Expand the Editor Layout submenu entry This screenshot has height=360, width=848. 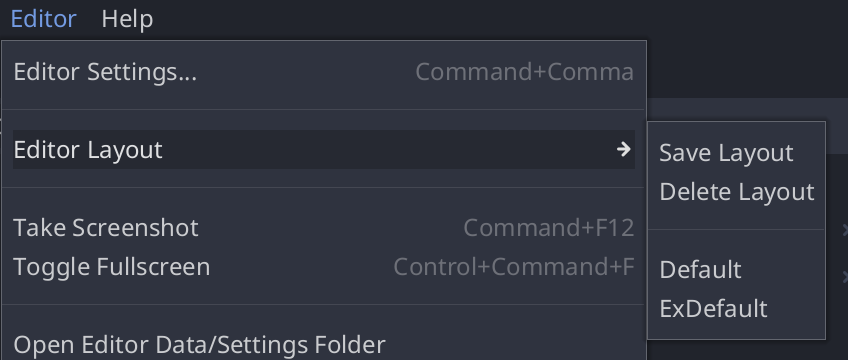coord(323,149)
